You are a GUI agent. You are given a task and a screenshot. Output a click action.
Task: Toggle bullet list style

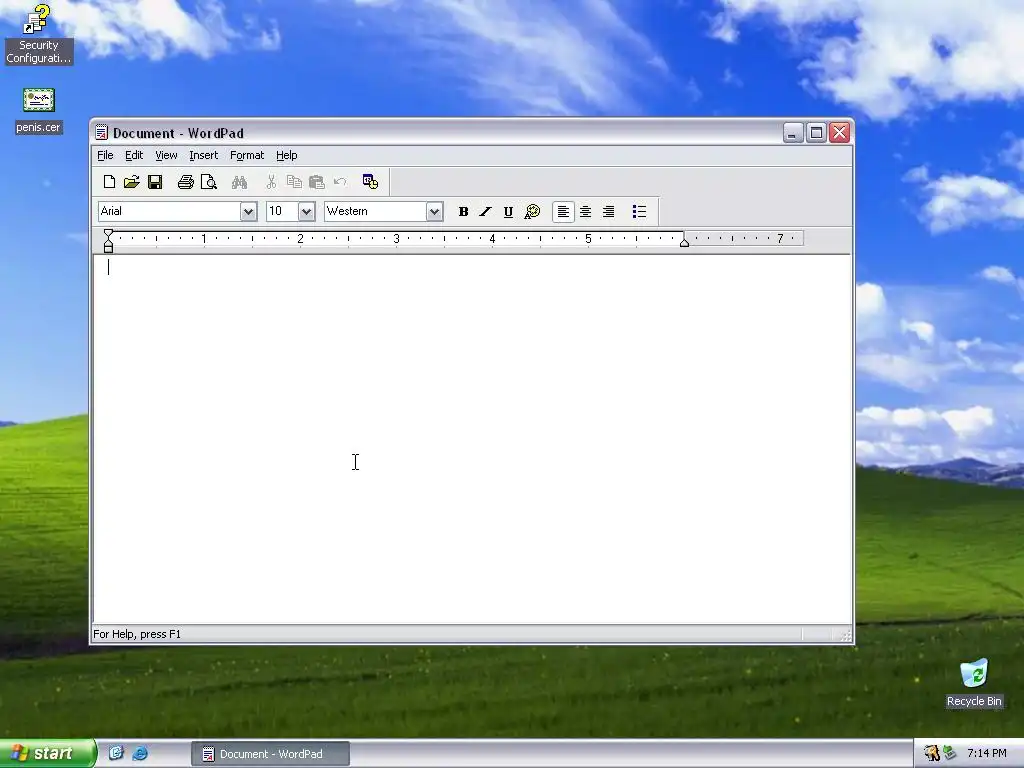click(x=639, y=212)
